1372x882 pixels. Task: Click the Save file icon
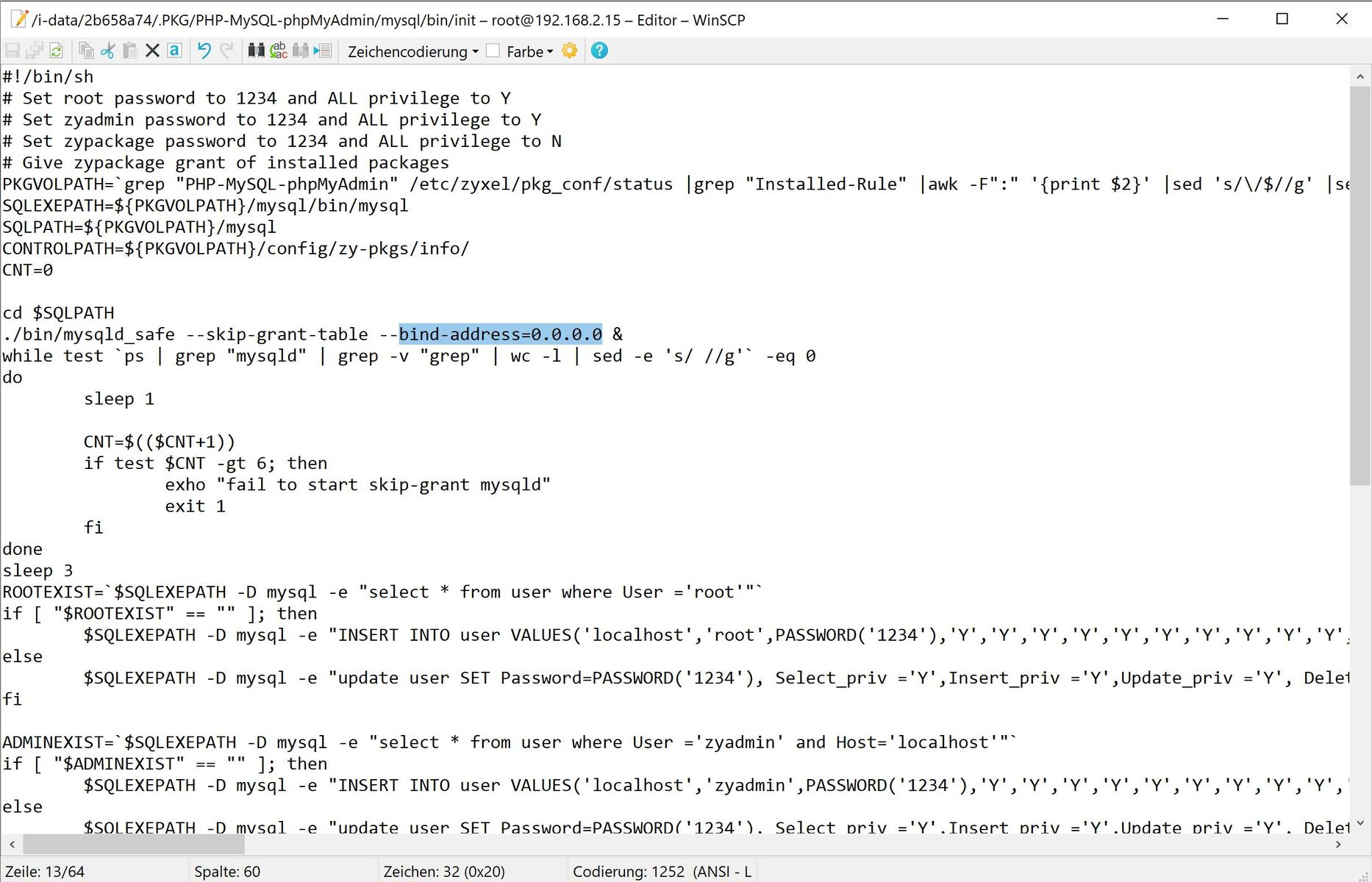[x=12, y=51]
